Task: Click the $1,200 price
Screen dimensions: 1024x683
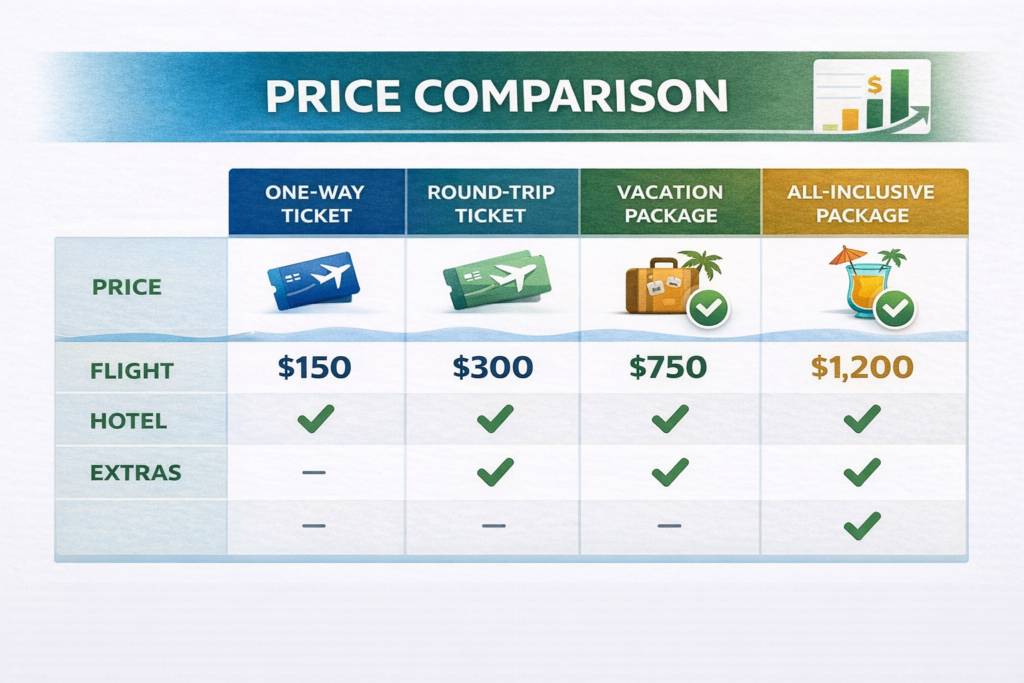Action: pyautogui.click(x=862, y=368)
